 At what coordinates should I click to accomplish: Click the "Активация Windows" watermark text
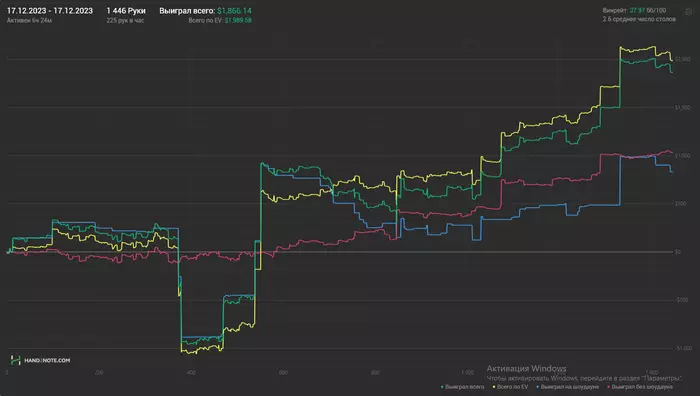[526, 369]
